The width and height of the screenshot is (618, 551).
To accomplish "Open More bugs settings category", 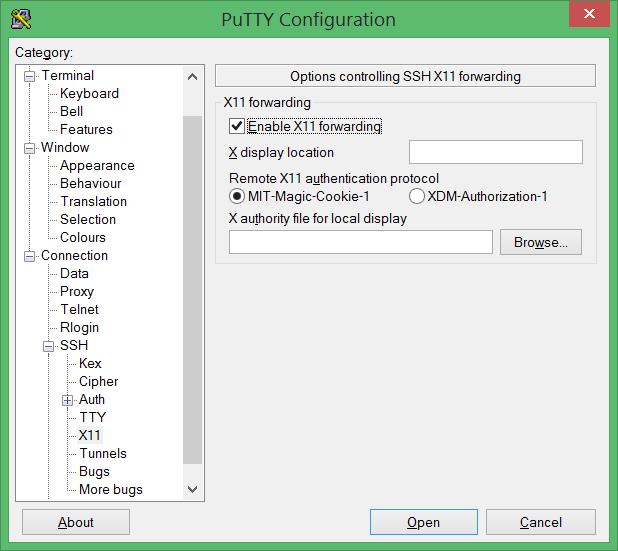I will coord(111,489).
